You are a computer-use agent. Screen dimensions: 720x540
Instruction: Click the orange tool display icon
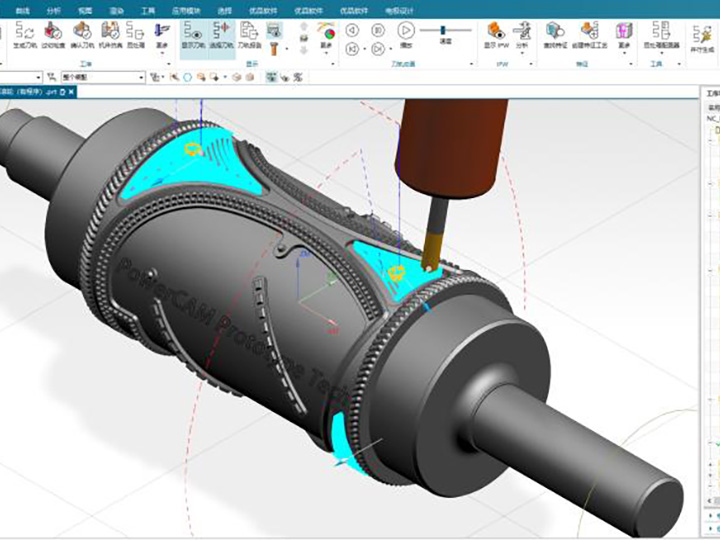pos(274,48)
